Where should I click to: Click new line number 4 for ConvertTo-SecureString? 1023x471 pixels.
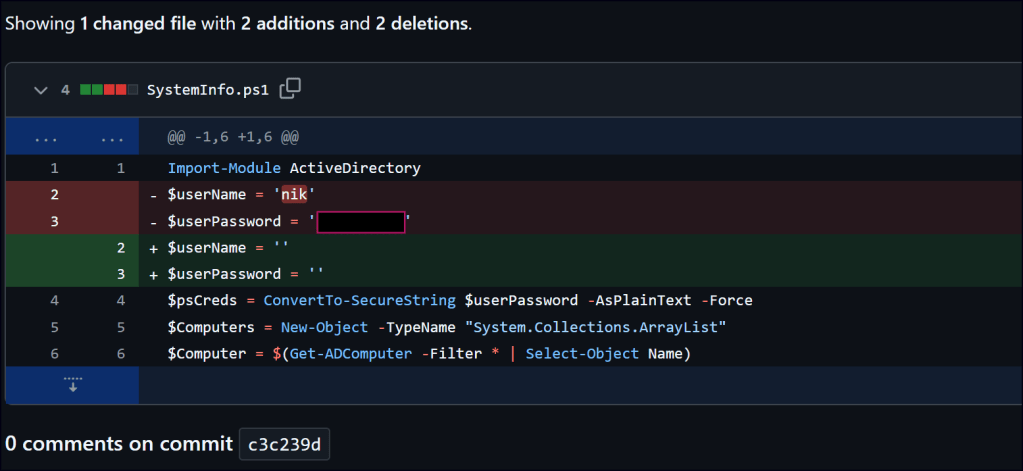click(120, 300)
